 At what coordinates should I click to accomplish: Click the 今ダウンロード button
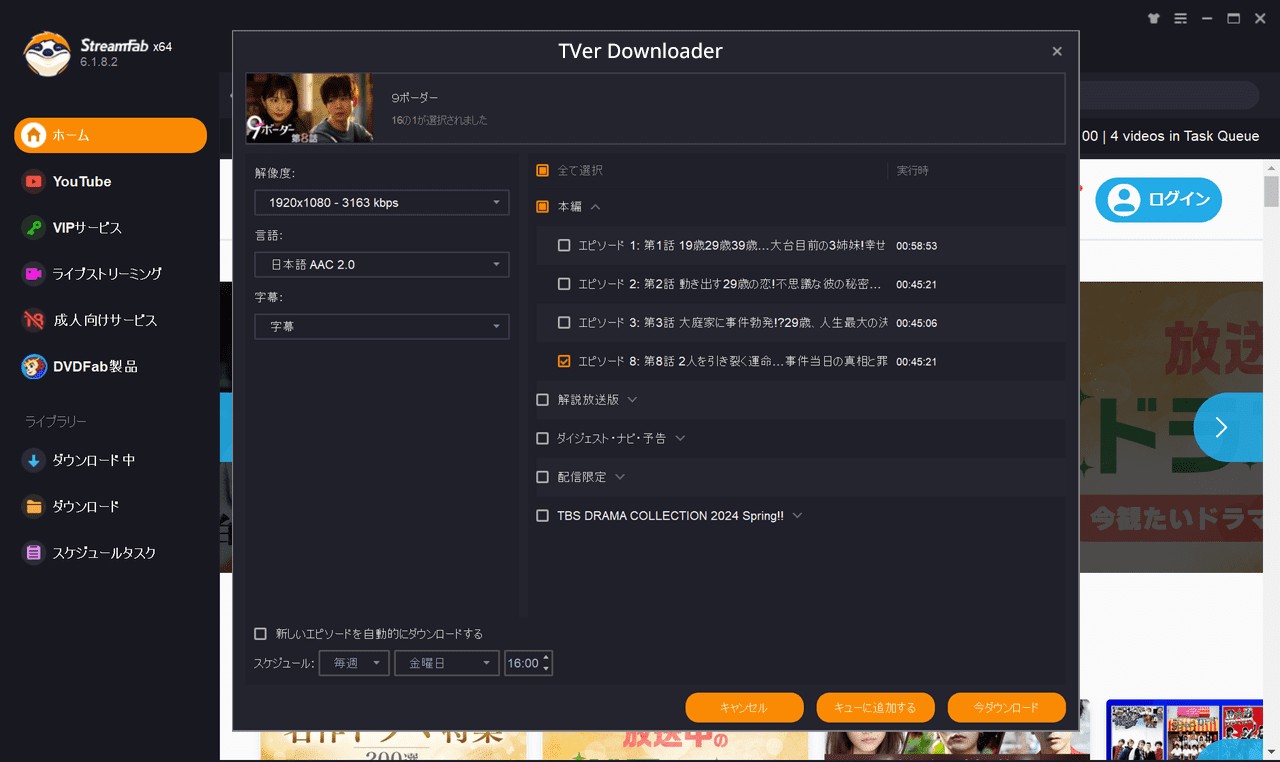click(1006, 707)
